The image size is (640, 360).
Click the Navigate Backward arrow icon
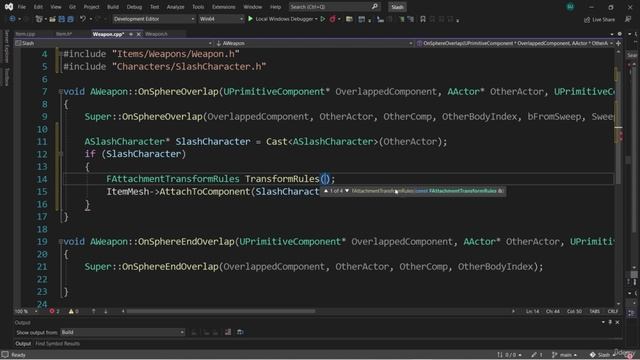(x=12, y=19)
